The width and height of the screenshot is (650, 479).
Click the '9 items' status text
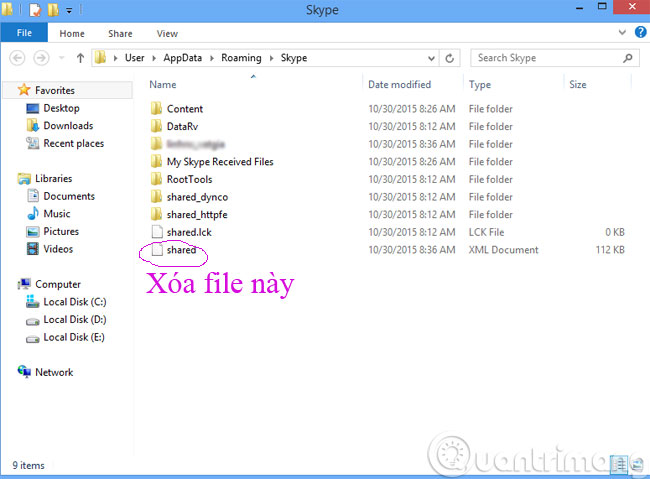pos(28,465)
